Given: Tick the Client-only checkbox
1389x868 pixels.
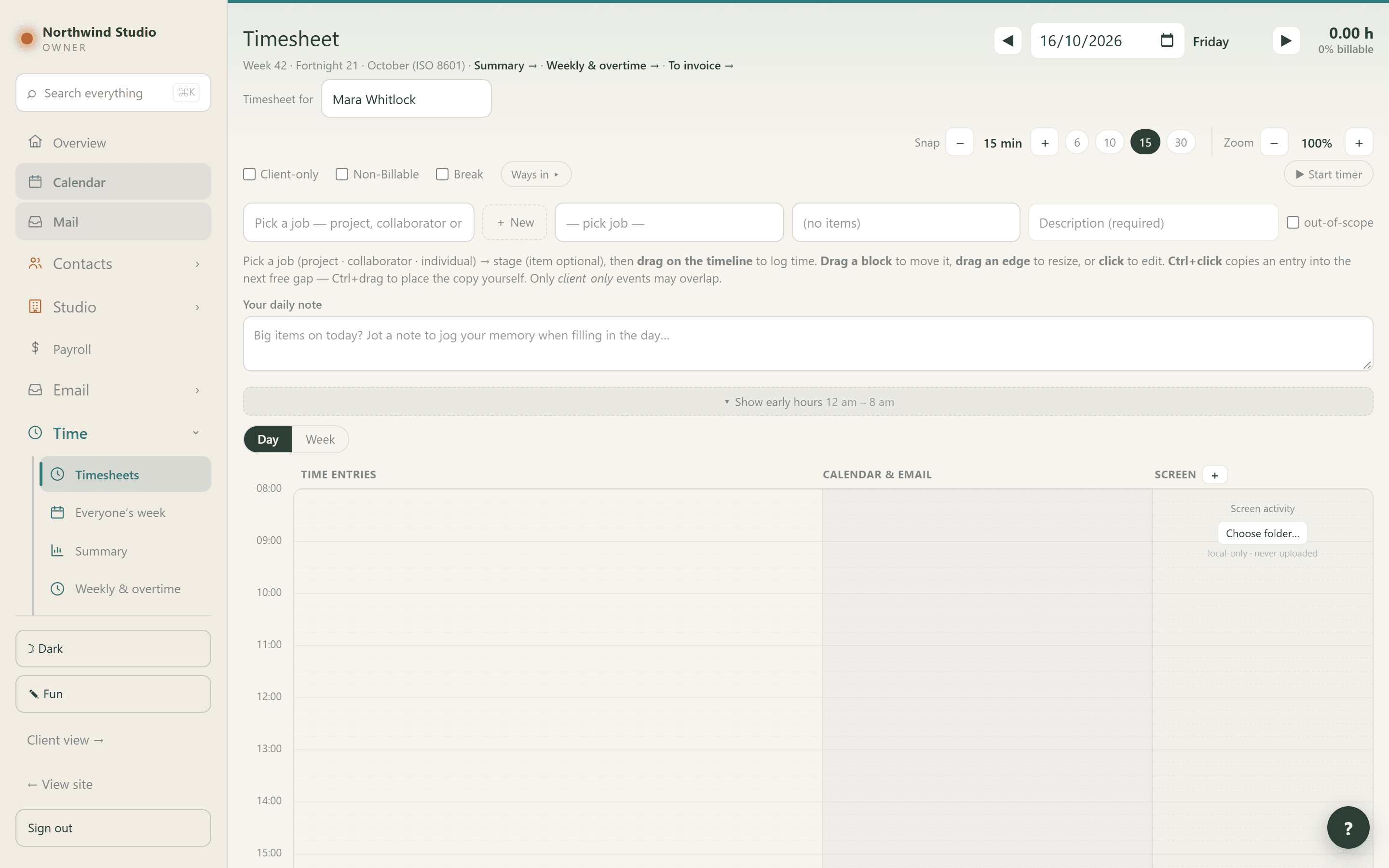Looking at the screenshot, I should click(249, 174).
